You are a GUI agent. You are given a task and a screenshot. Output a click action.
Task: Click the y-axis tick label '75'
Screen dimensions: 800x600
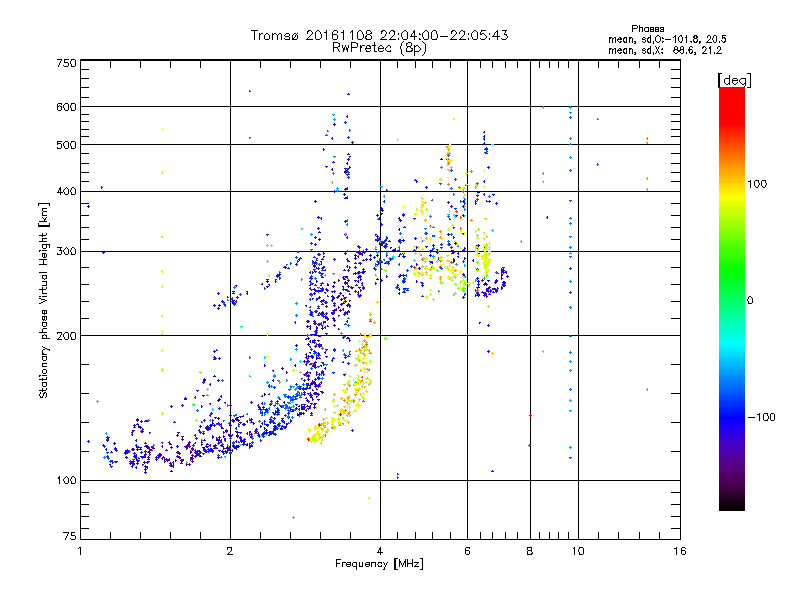pos(70,536)
